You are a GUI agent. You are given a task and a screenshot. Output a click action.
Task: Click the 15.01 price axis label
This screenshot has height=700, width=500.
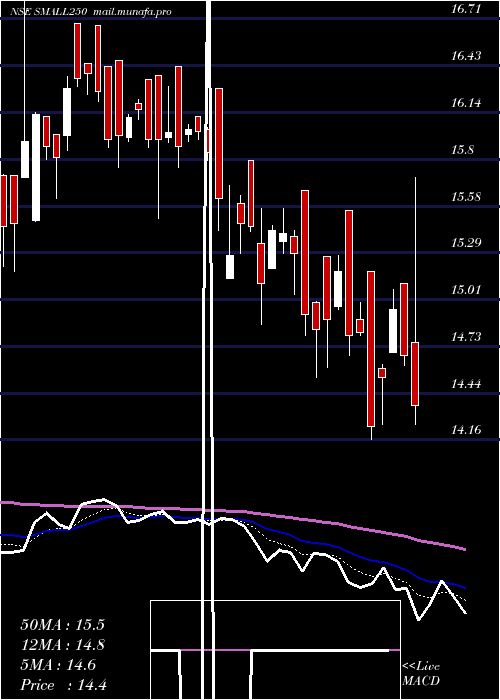click(466, 290)
